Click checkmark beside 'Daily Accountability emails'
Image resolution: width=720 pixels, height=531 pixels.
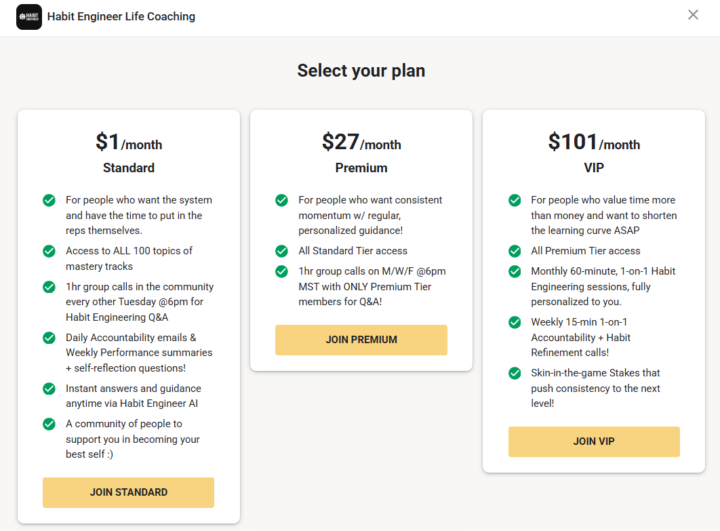tap(49, 338)
